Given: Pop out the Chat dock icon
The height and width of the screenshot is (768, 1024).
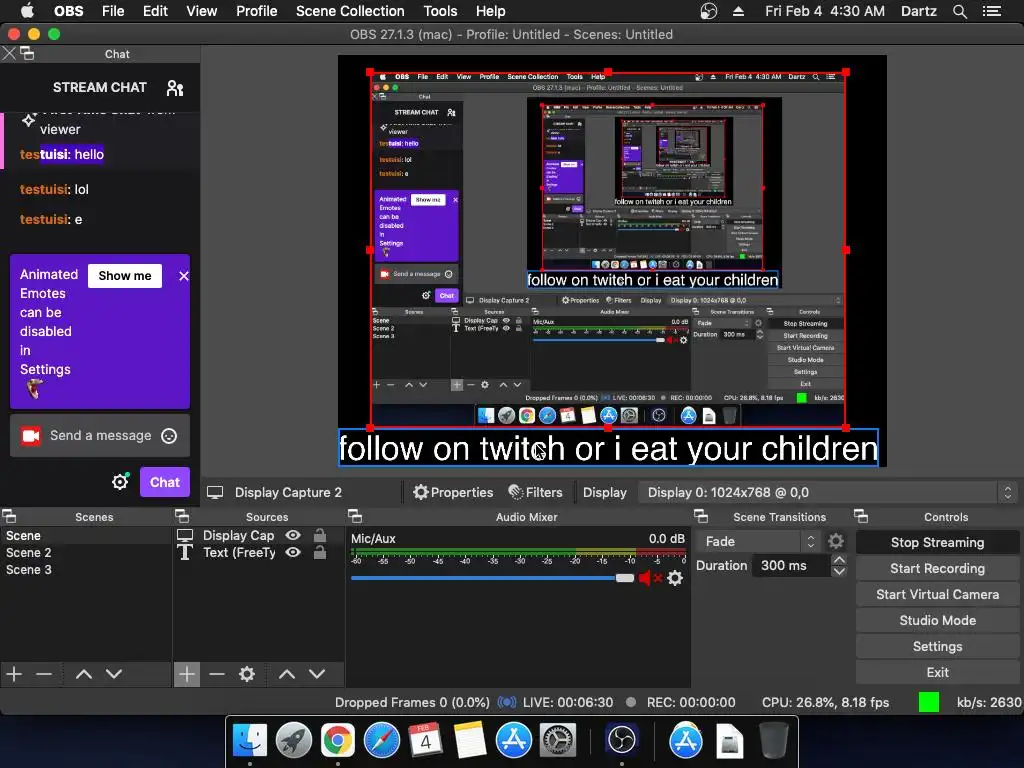Looking at the screenshot, I should click(x=27, y=54).
